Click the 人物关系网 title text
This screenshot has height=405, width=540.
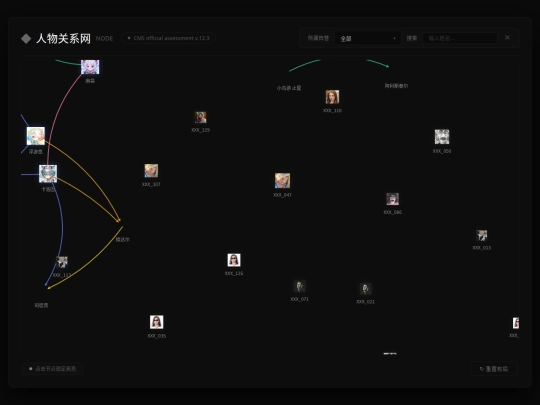tap(63, 38)
